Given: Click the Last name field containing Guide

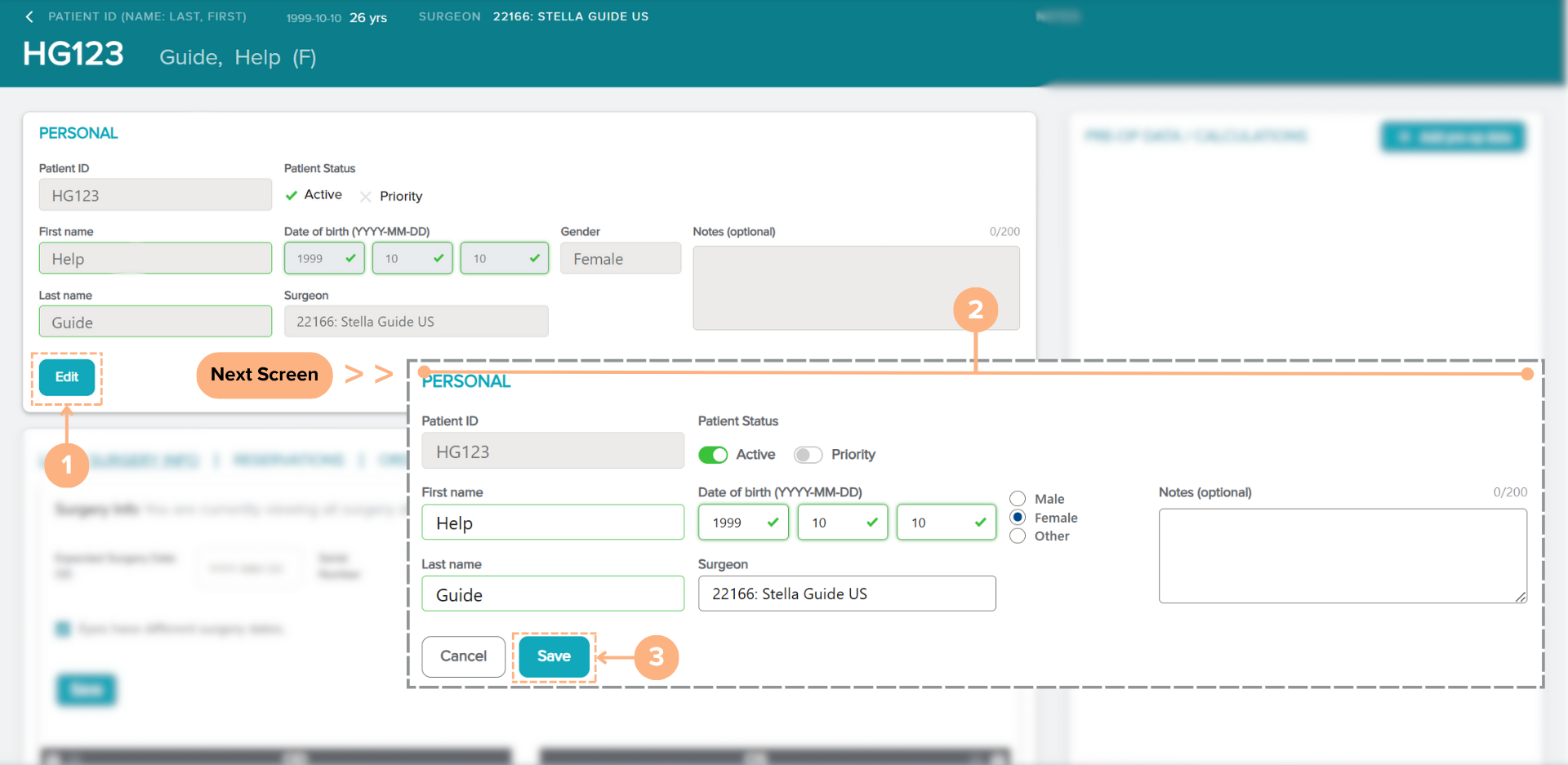Looking at the screenshot, I should [553, 594].
